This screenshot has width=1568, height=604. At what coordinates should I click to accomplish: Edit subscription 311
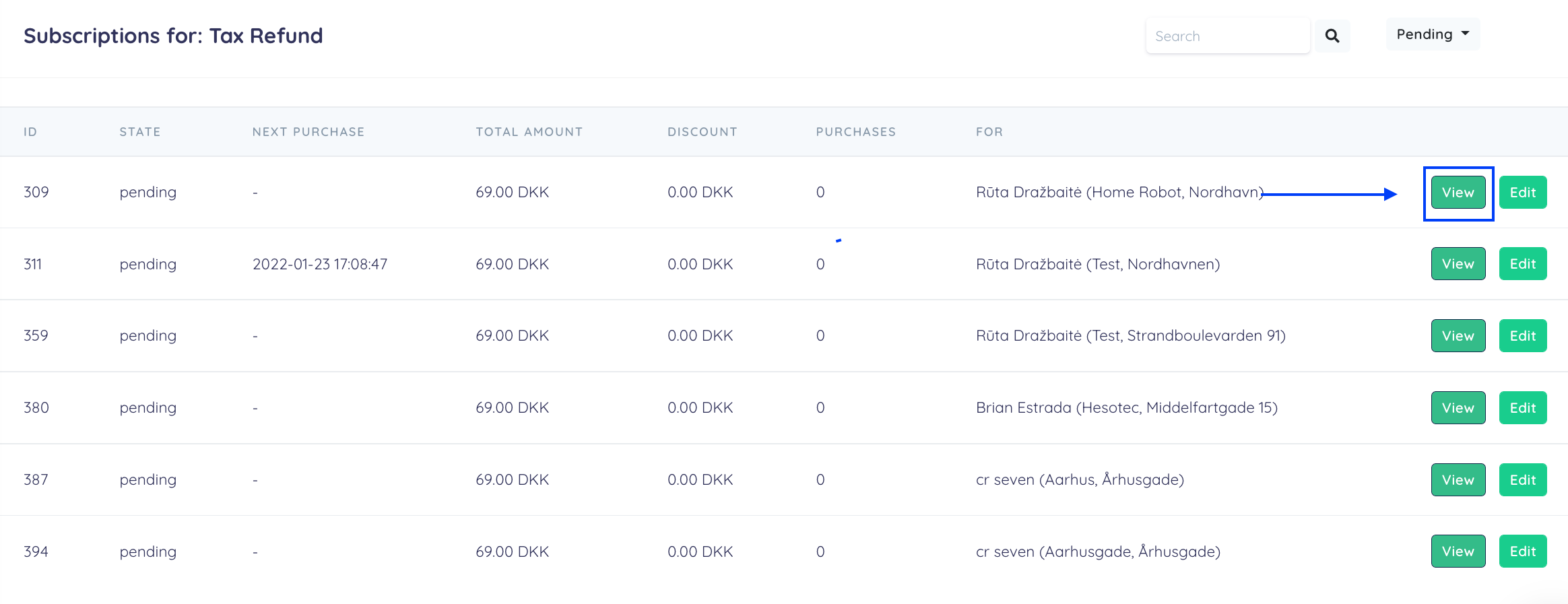click(1522, 264)
